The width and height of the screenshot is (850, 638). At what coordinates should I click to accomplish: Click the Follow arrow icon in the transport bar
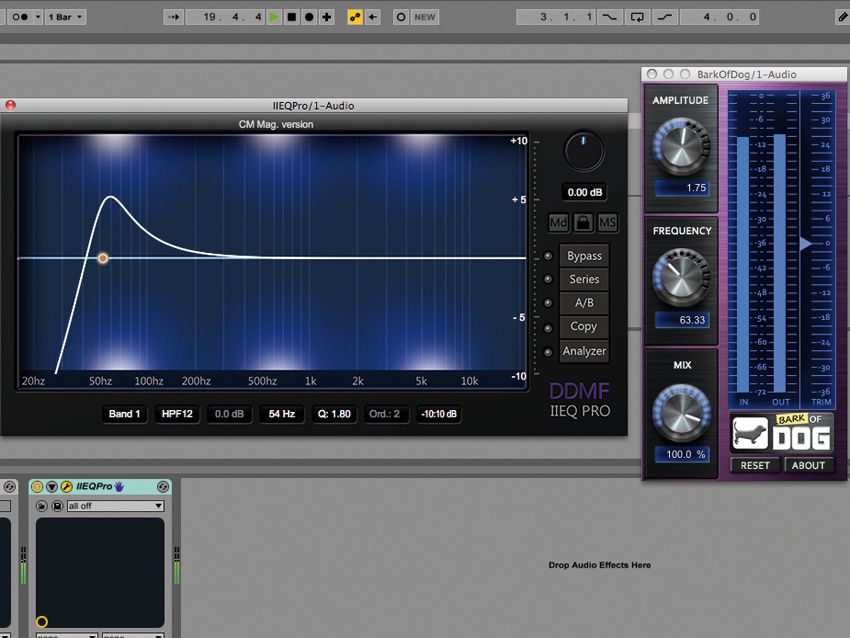pyautogui.click(x=172, y=17)
